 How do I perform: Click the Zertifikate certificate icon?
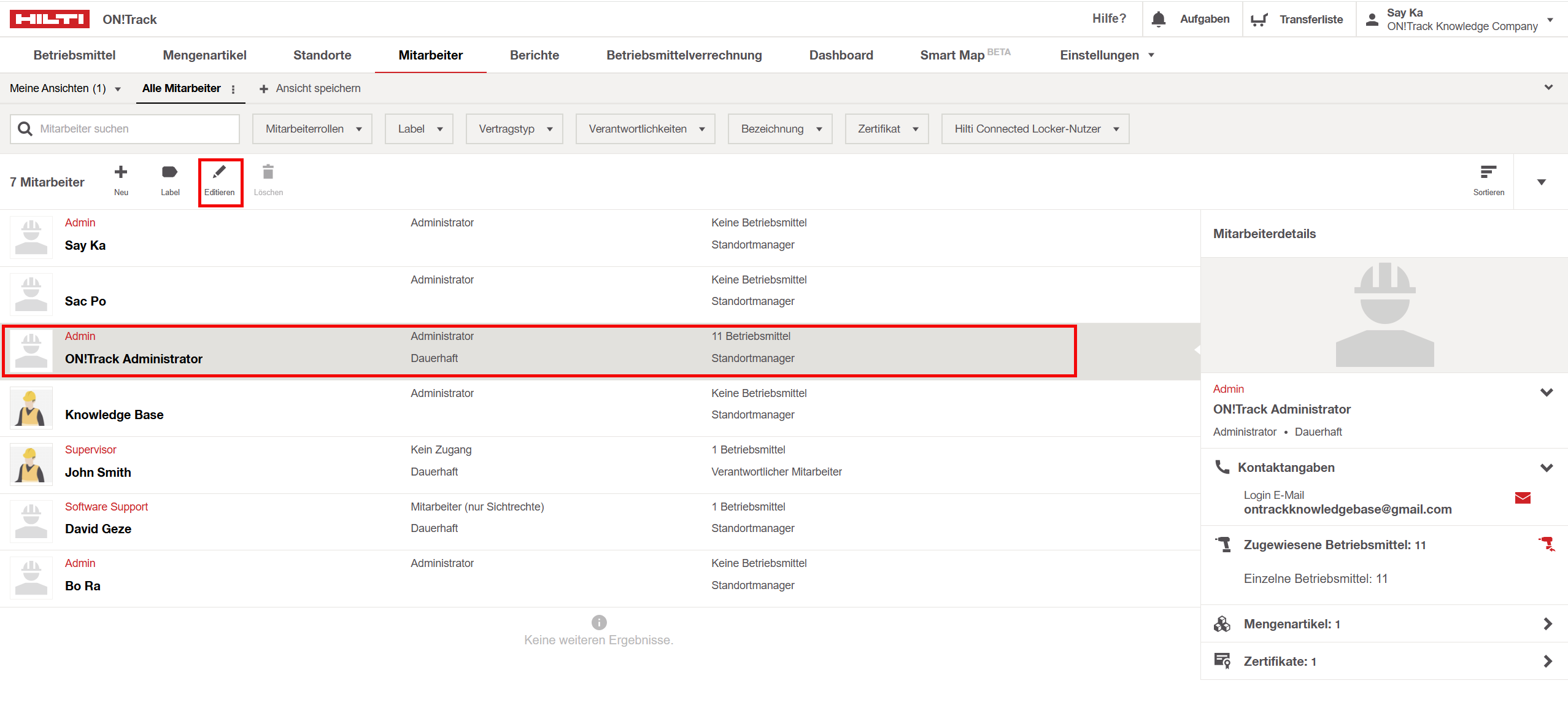pyautogui.click(x=1222, y=661)
